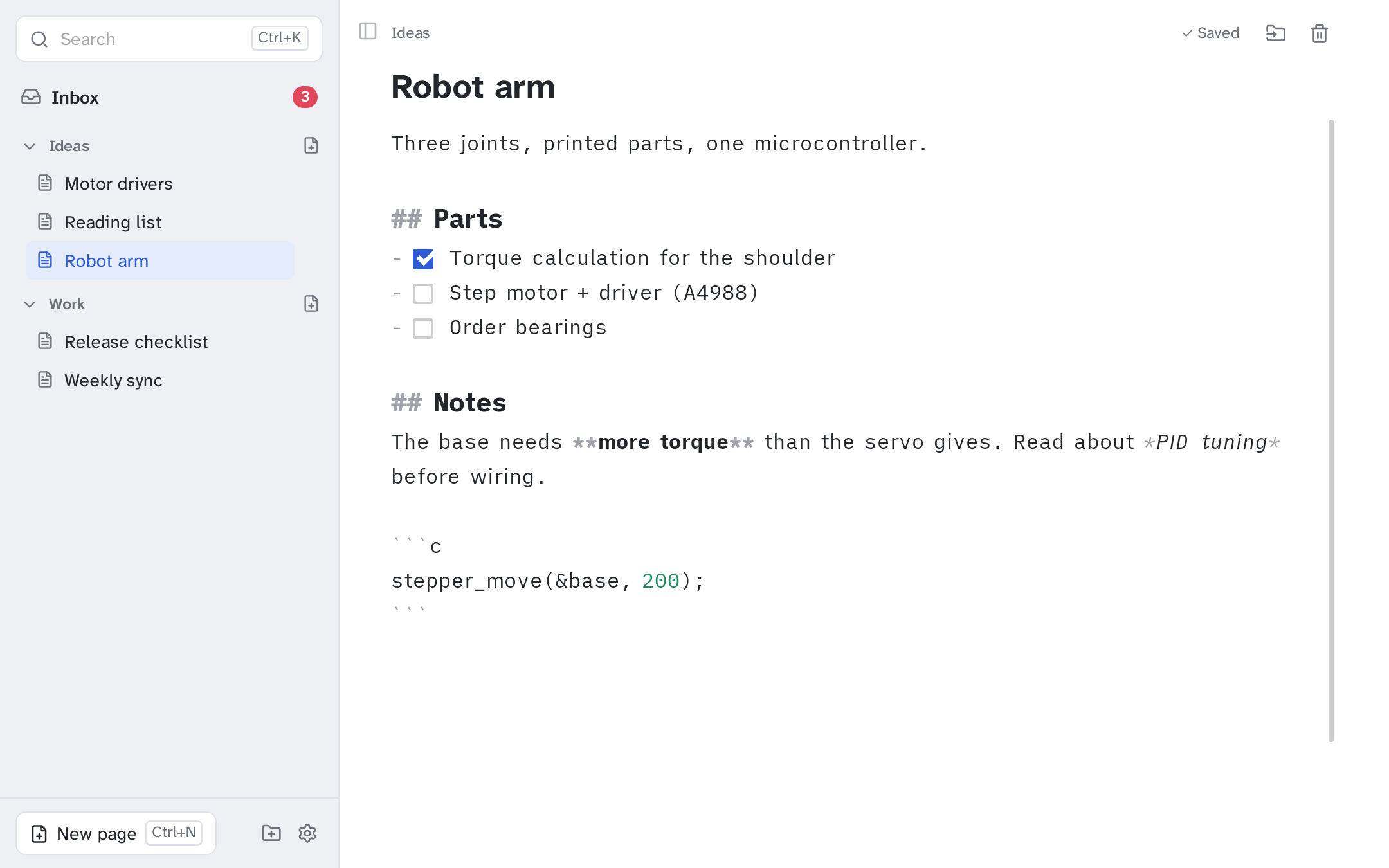Viewport: 1389px width, 868px height.
Task: Click the Robot arm page icon
Action: point(45,260)
